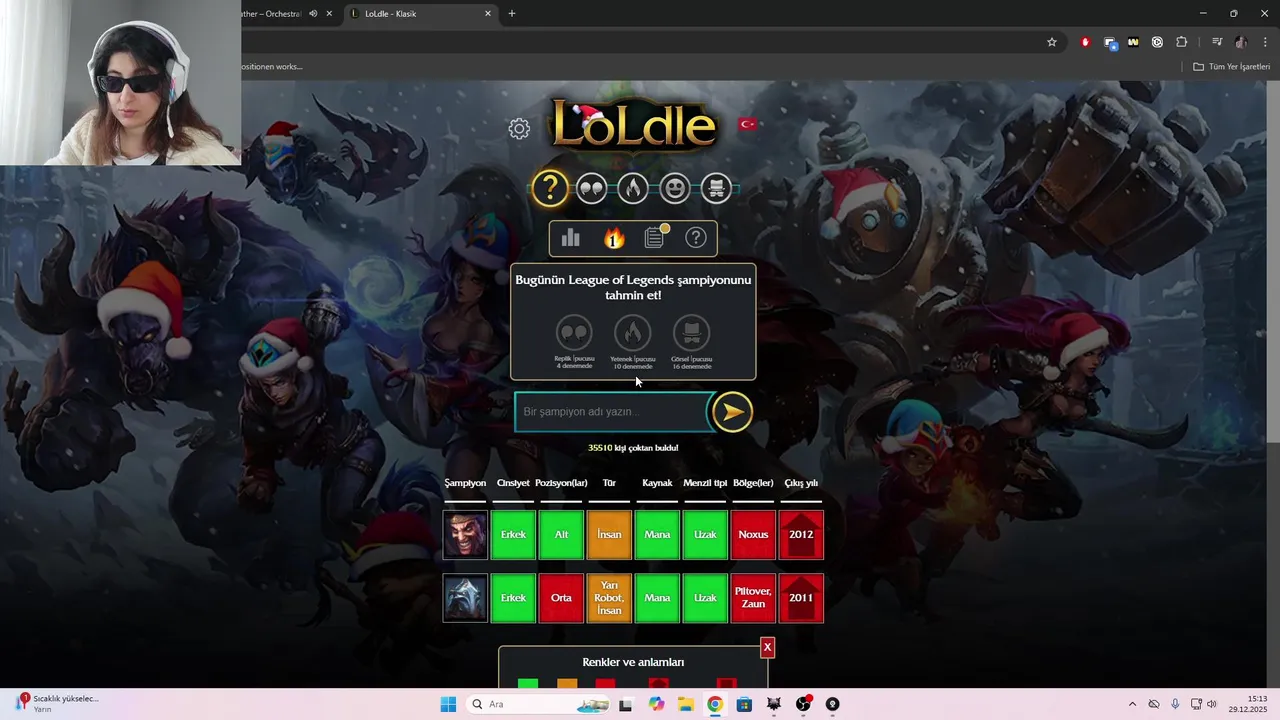1280x720 pixels.
Task: Open File Explorer from the taskbar
Action: 686,704
